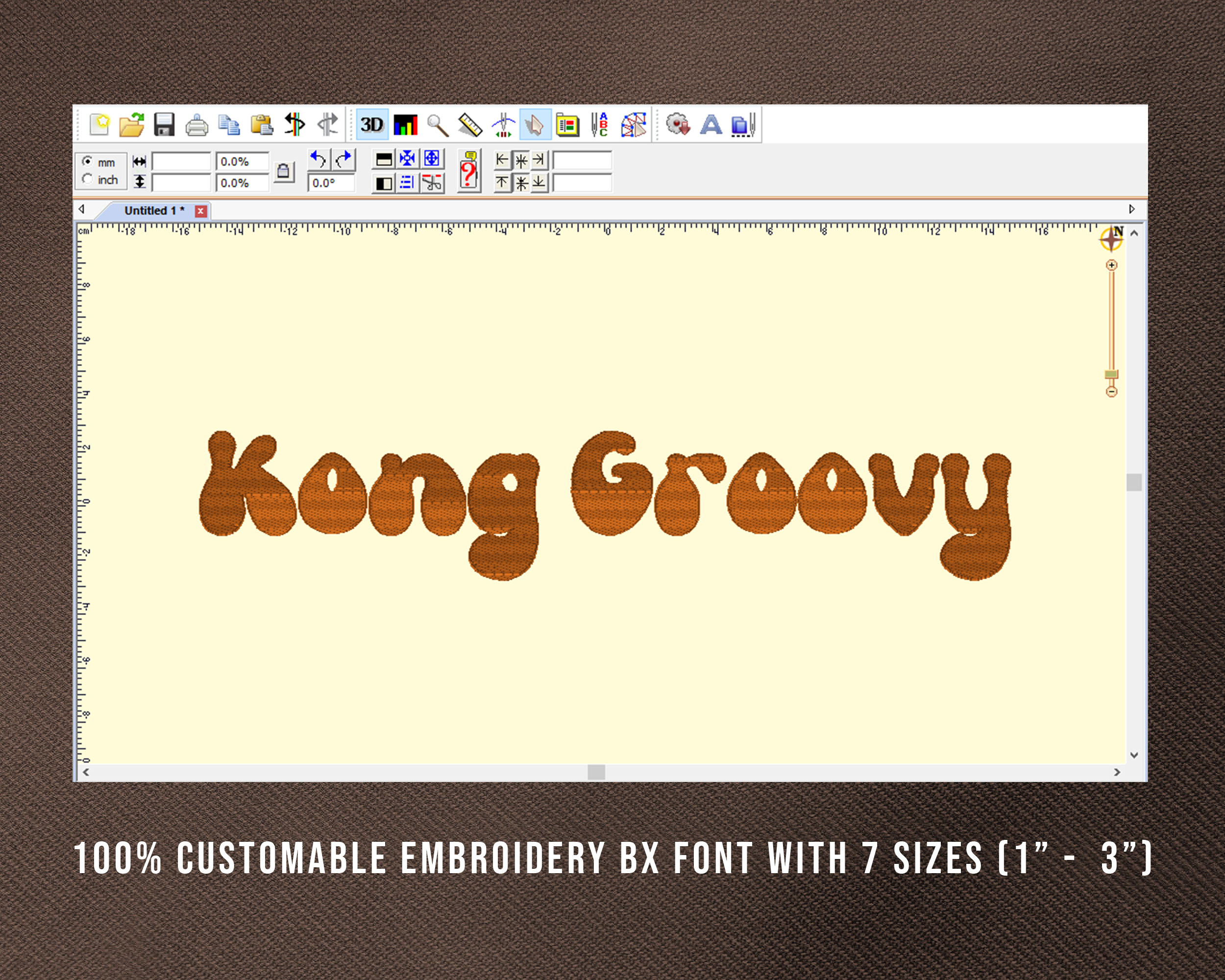
Task: Click the rotate left undo arrow
Action: pos(318,159)
